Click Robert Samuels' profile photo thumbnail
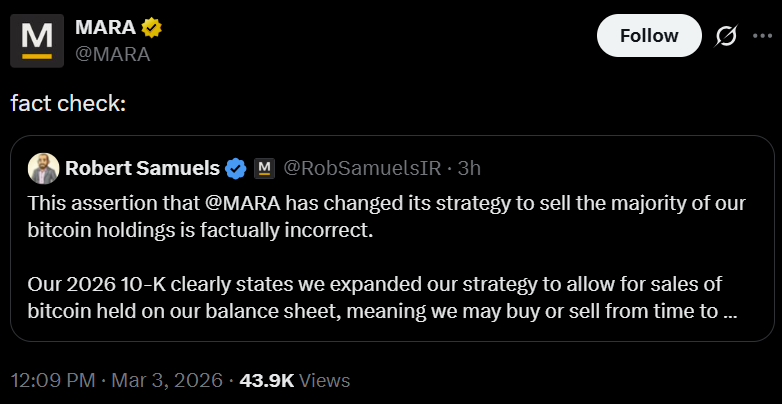This screenshot has width=782, height=404. click(x=43, y=168)
